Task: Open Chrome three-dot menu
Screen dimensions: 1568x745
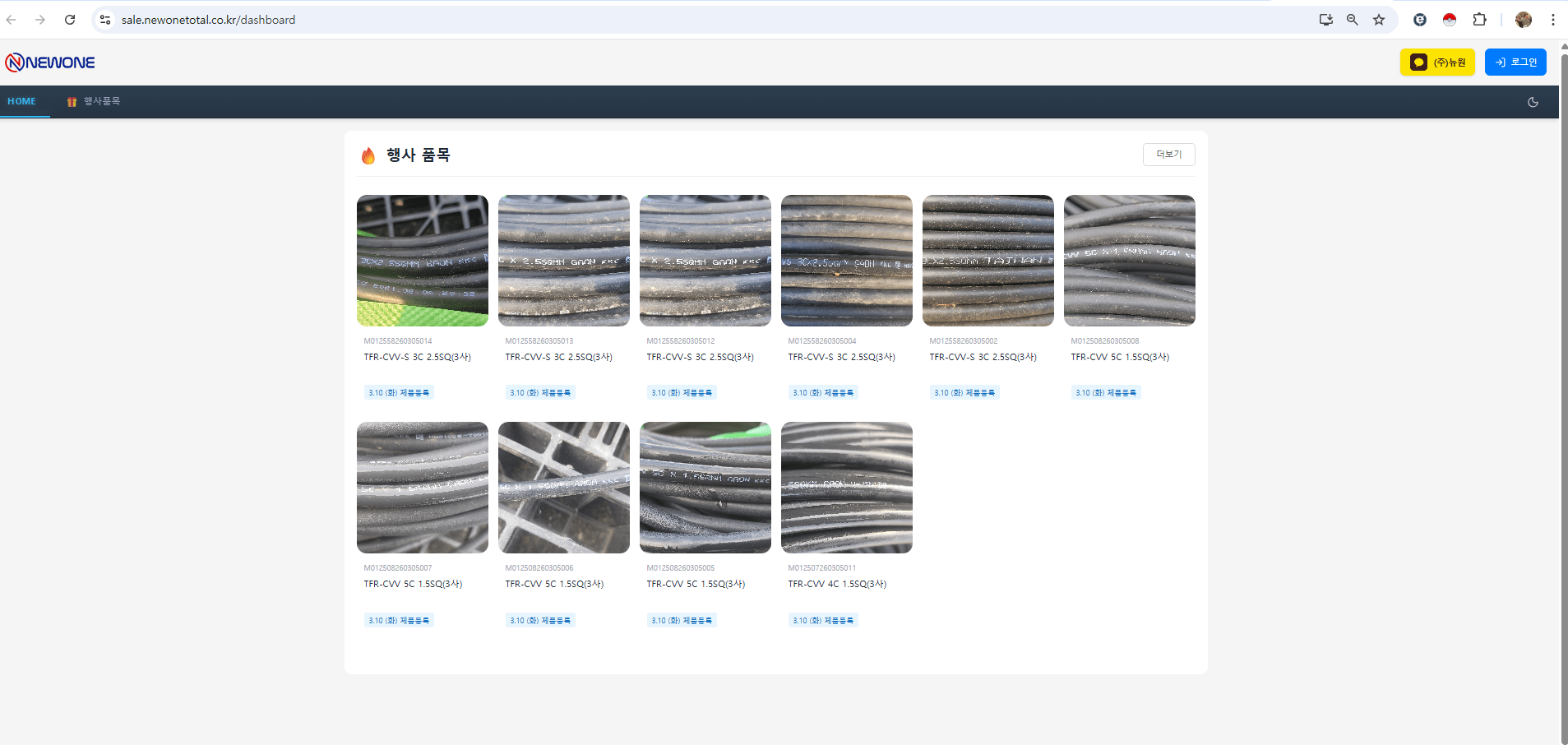Action: coord(1552,20)
